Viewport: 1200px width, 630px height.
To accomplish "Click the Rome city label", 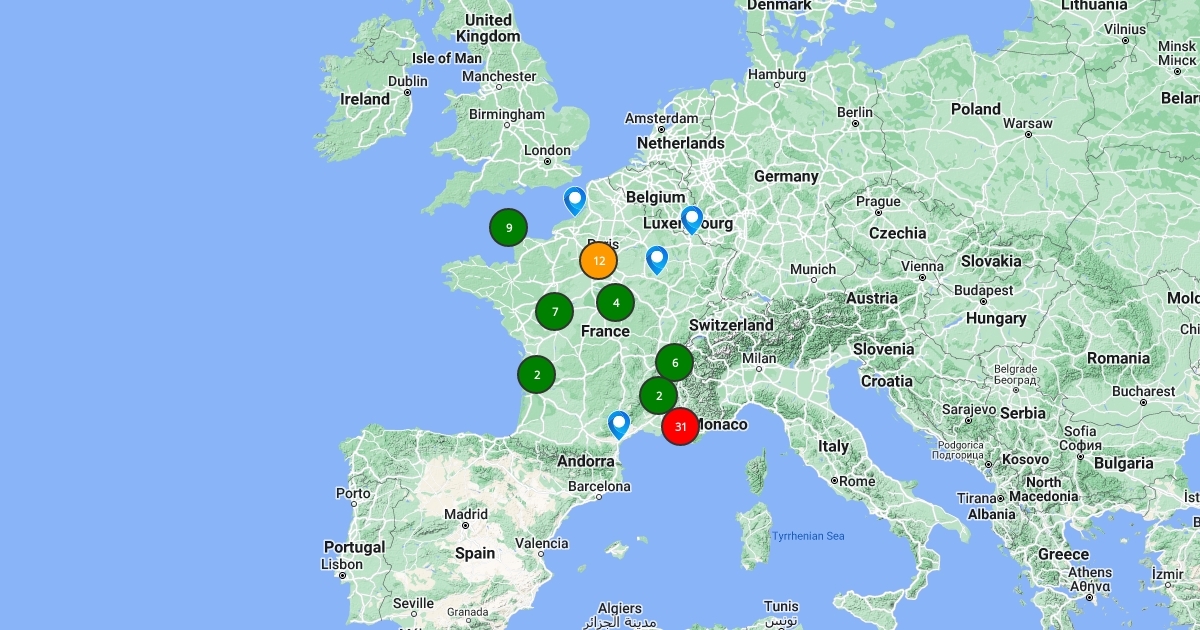I will [x=857, y=481].
